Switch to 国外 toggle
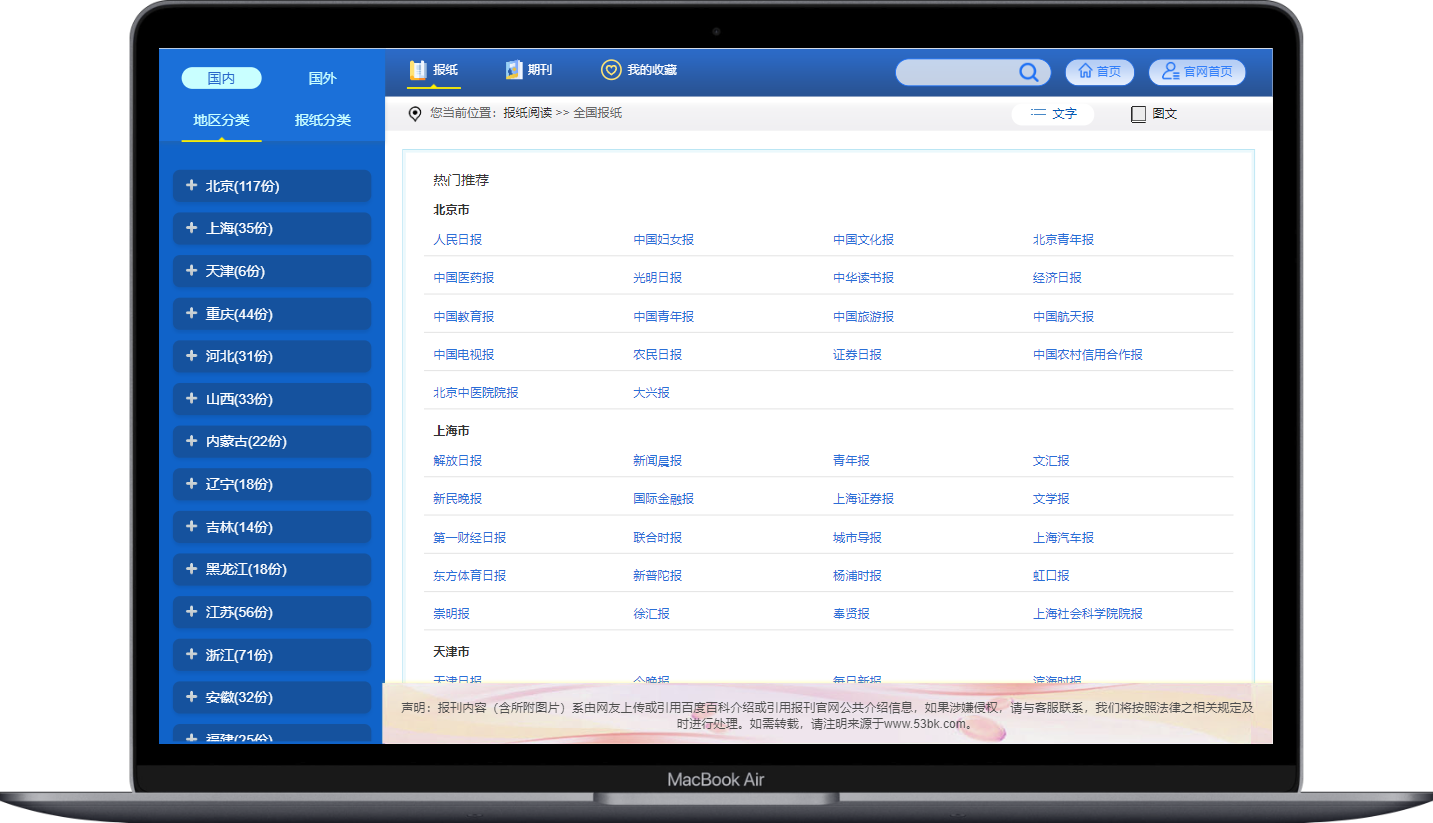The image size is (1433, 823). pyautogui.click(x=322, y=78)
